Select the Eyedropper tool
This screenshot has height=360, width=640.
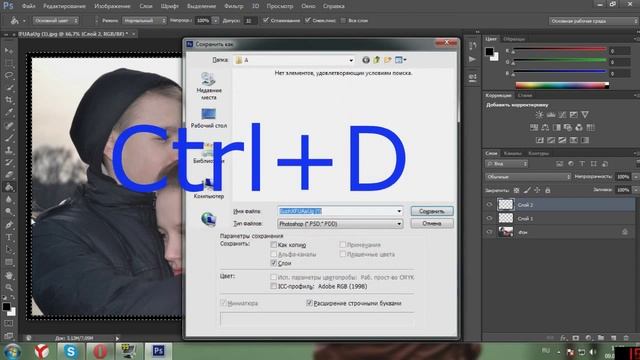click(9, 112)
